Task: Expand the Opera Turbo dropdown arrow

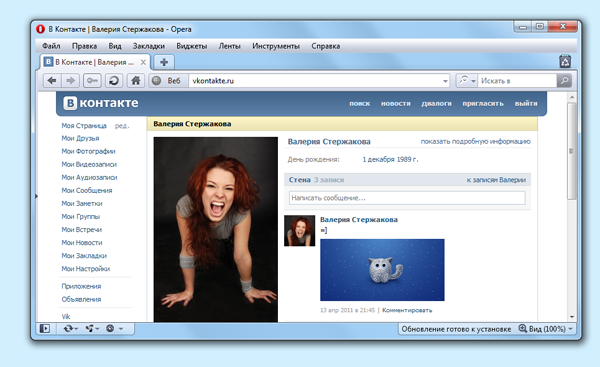Action: [121, 328]
